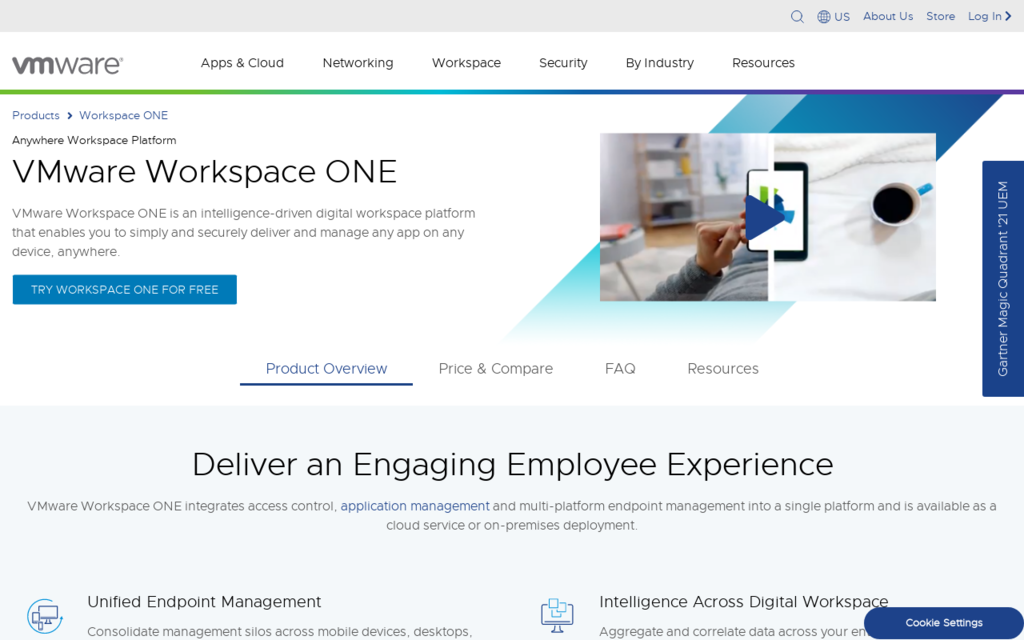
Task: Click the search magnifier icon
Action: [x=797, y=16]
